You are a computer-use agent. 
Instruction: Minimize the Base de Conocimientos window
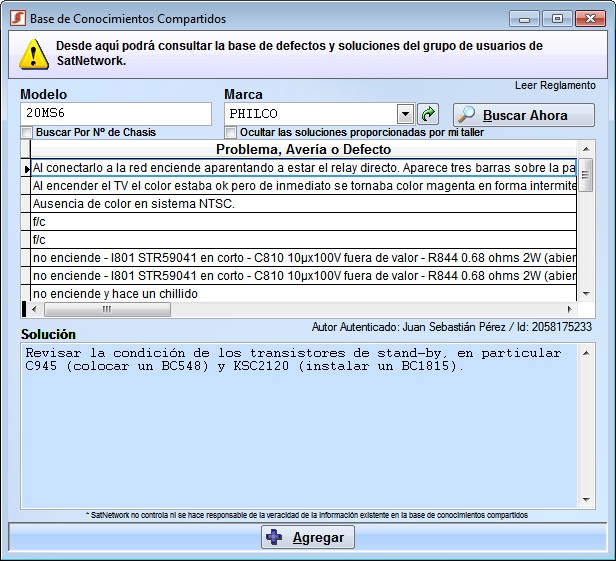pos(524,18)
